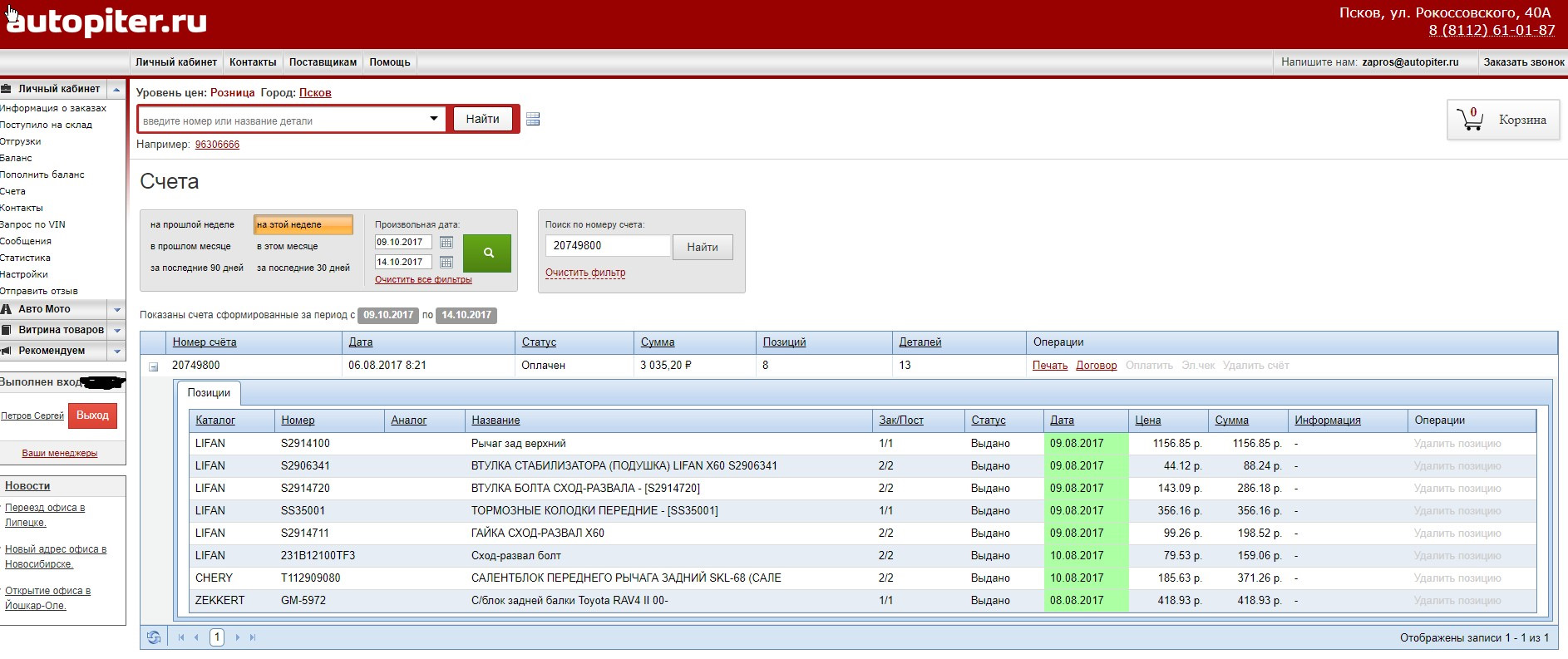
Task: Click briefcase icon beside Личный кабинет sidebar heading
Action: (7, 88)
